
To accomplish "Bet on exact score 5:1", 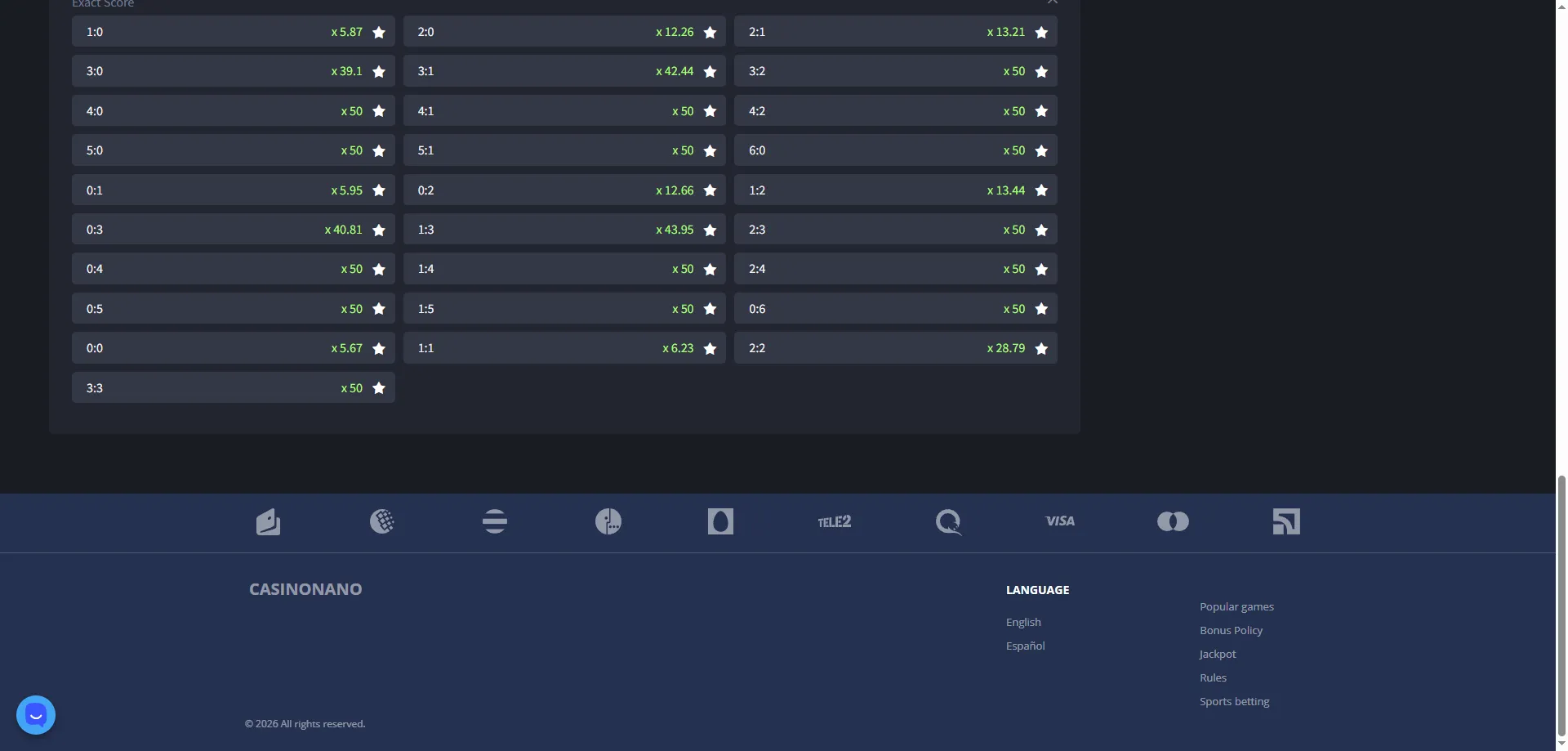I will (x=564, y=150).
